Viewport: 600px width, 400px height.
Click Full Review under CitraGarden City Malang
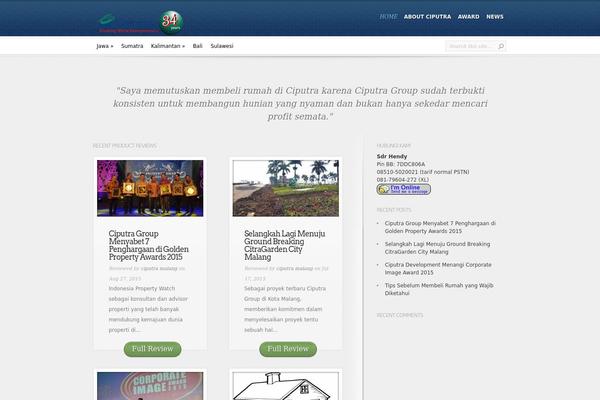tap(288, 349)
